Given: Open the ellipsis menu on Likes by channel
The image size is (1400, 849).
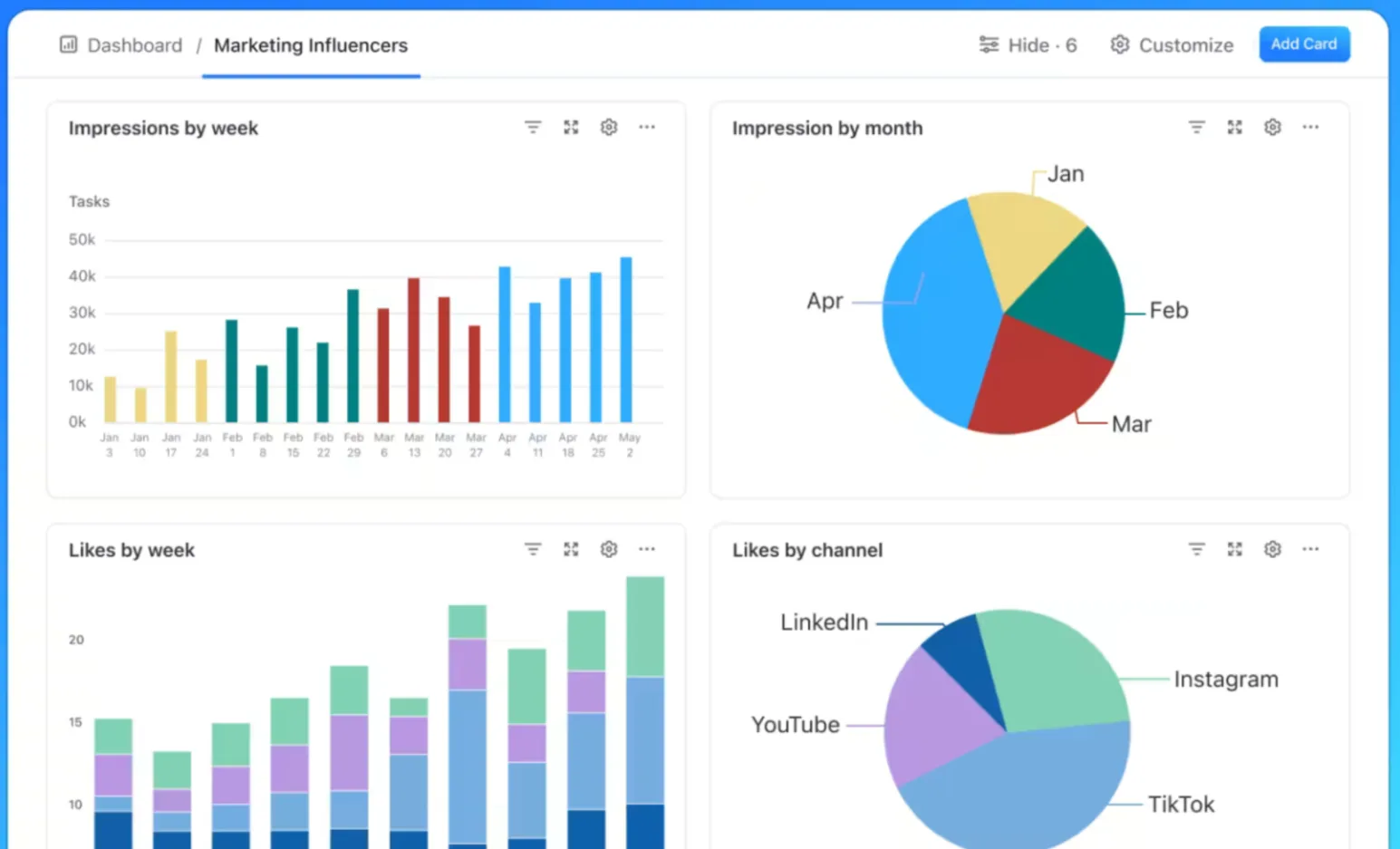Looking at the screenshot, I should coord(1310,548).
